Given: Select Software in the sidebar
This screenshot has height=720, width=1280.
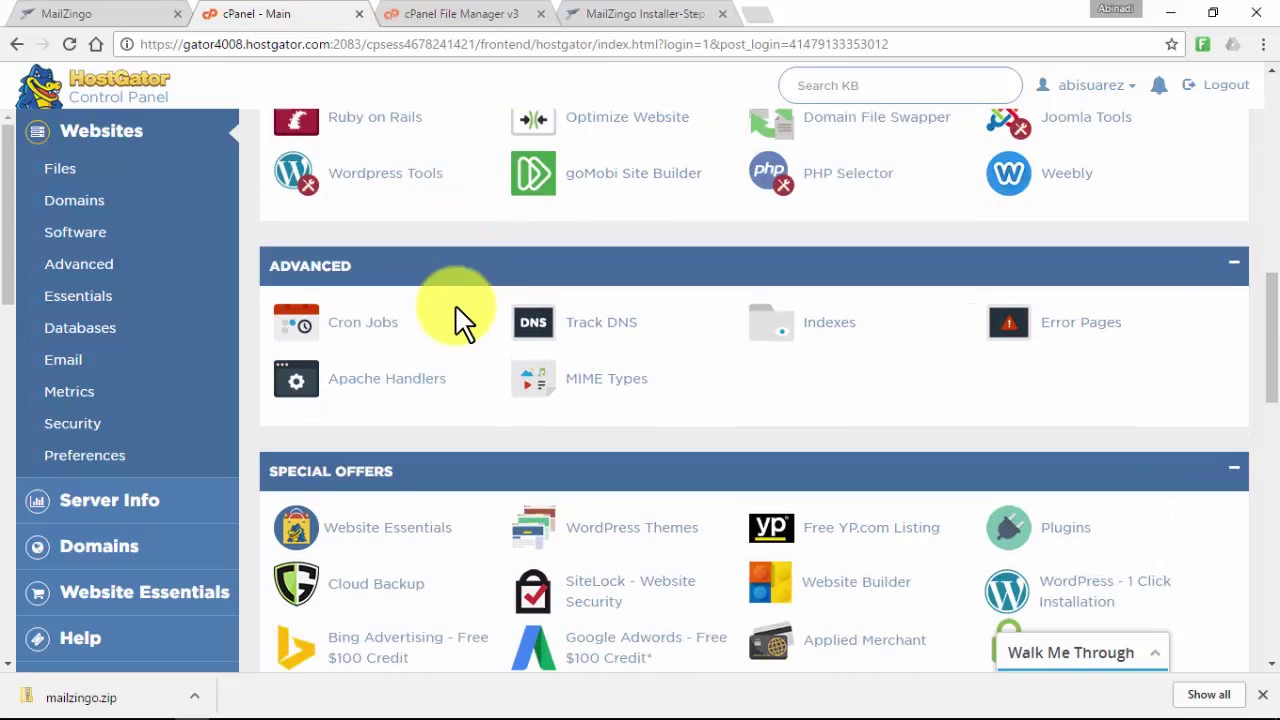Looking at the screenshot, I should click(75, 232).
